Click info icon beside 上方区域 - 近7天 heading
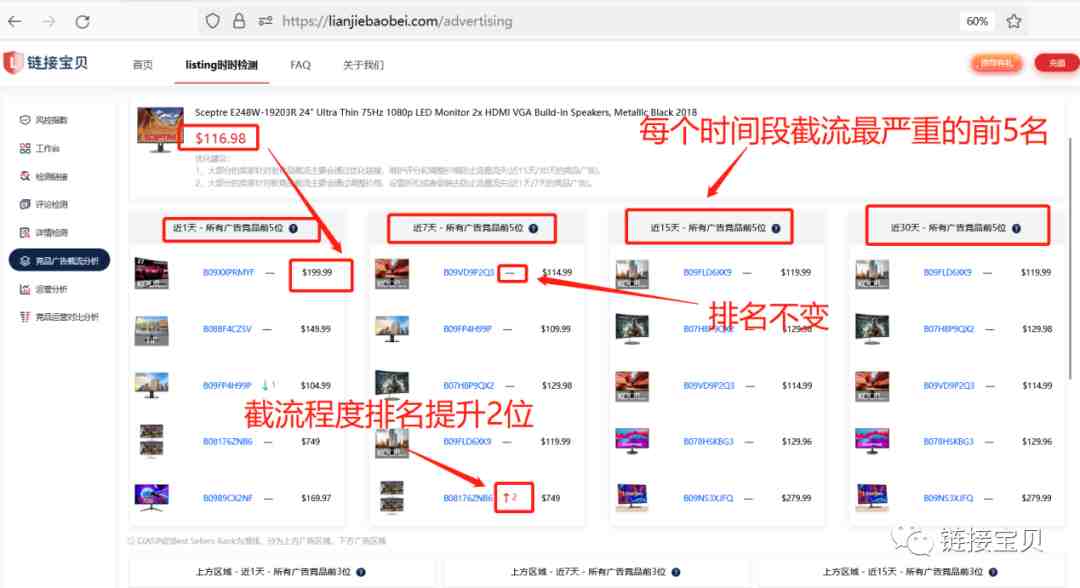 (676, 572)
